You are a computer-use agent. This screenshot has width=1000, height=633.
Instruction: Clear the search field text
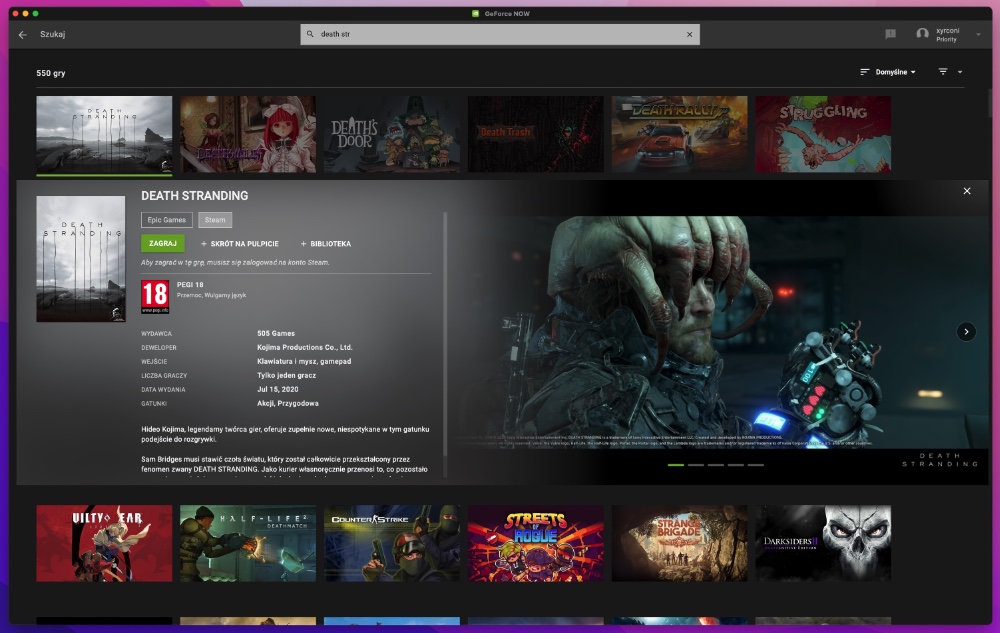pos(689,34)
